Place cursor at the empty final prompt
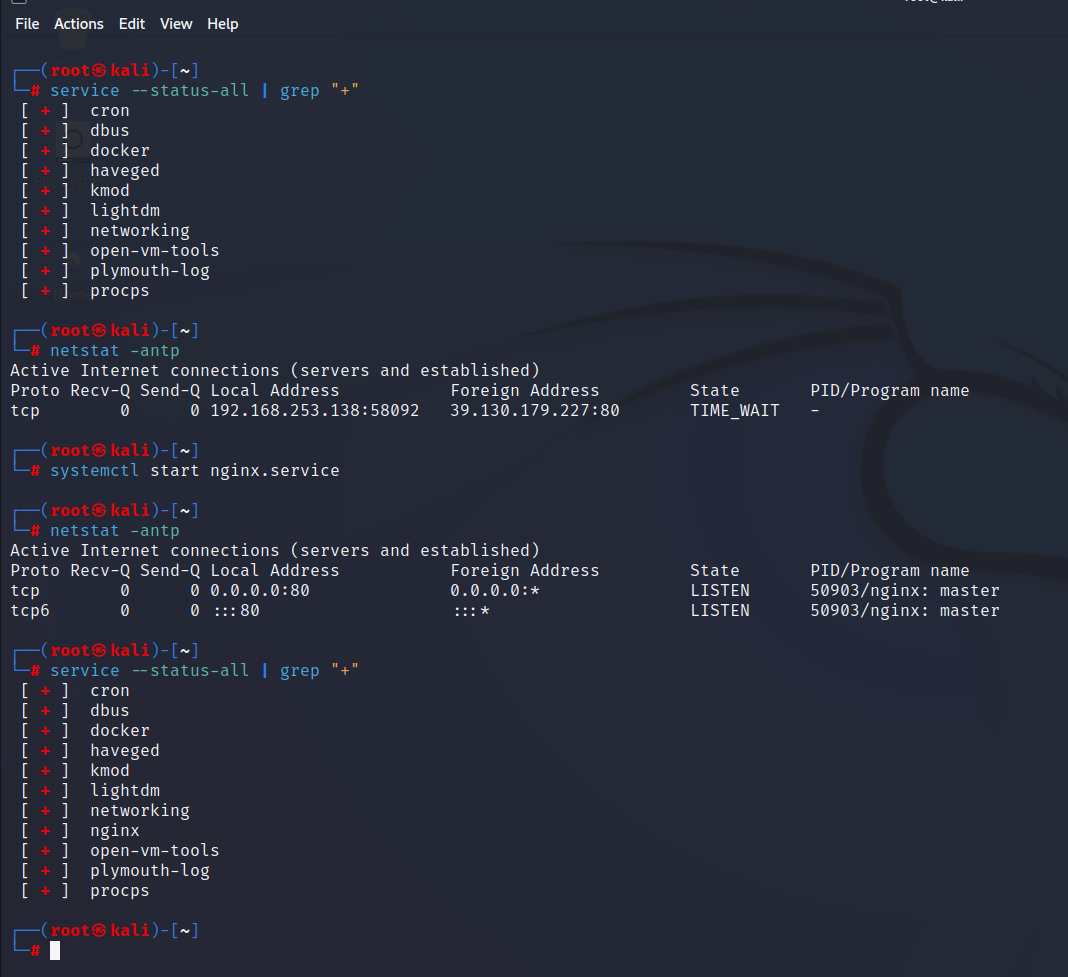The width and height of the screenshot is (1068, 977). coord(55,950)
